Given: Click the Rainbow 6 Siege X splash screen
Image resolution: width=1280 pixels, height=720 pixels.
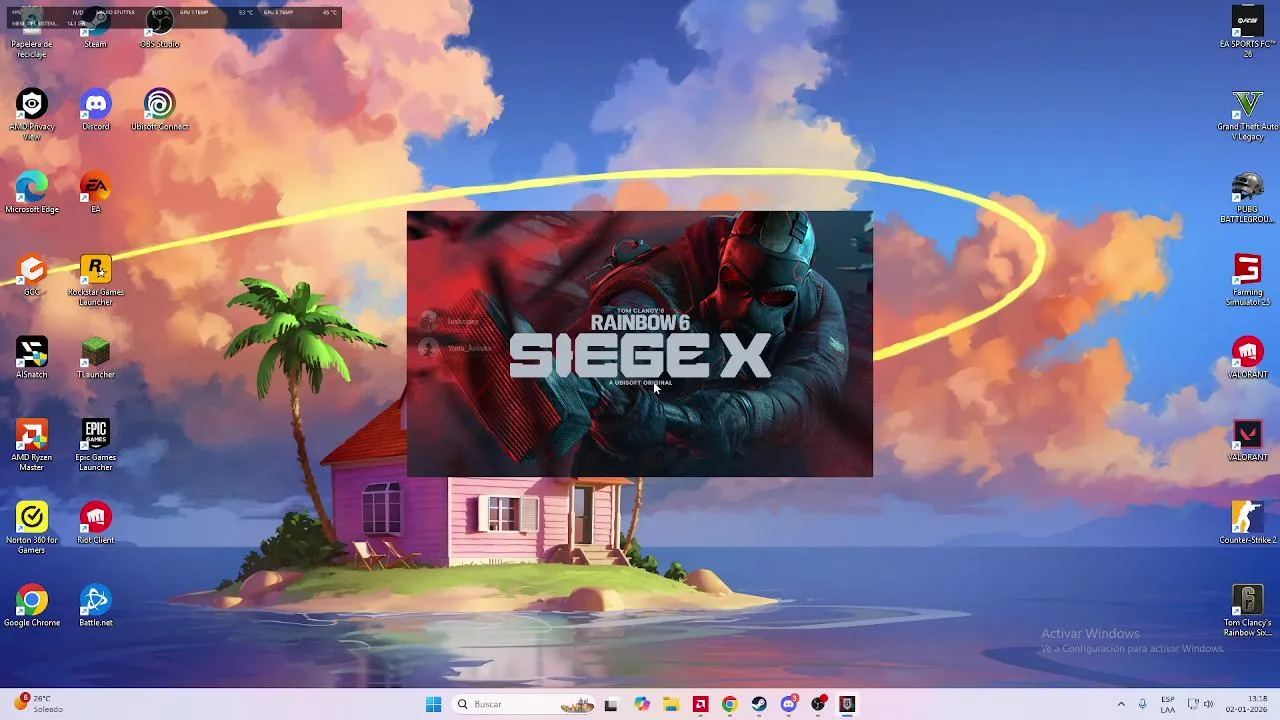Looking at the screenshot, I should pos(640,343).
